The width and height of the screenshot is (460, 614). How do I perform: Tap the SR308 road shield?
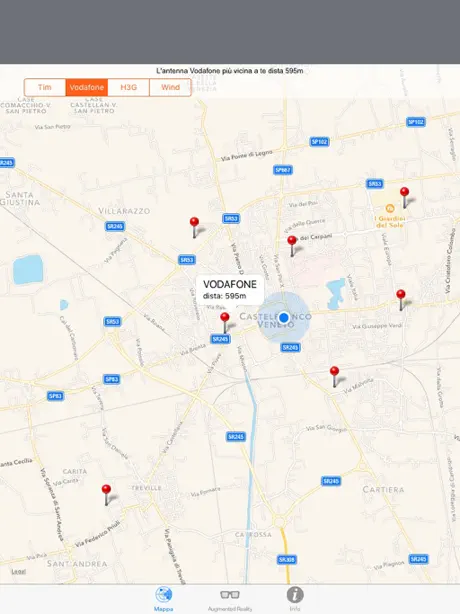(287, 560)
